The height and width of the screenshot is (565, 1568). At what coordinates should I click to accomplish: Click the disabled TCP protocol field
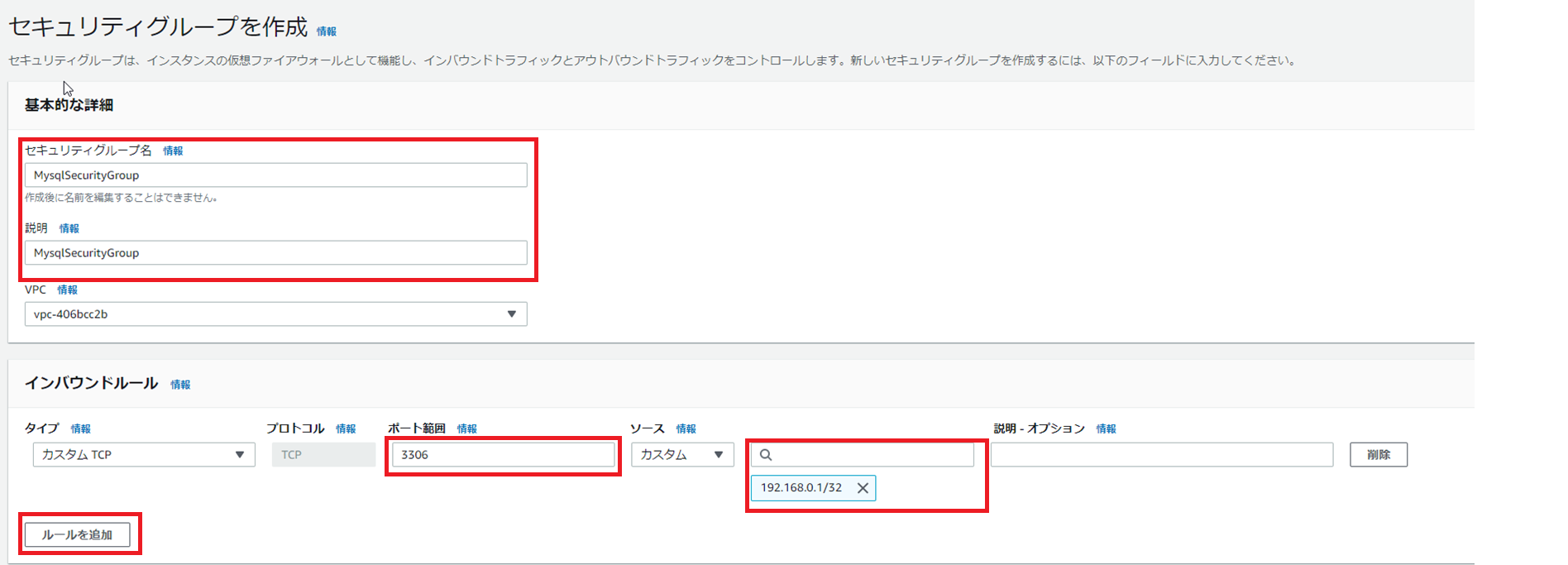click(323, 455)
